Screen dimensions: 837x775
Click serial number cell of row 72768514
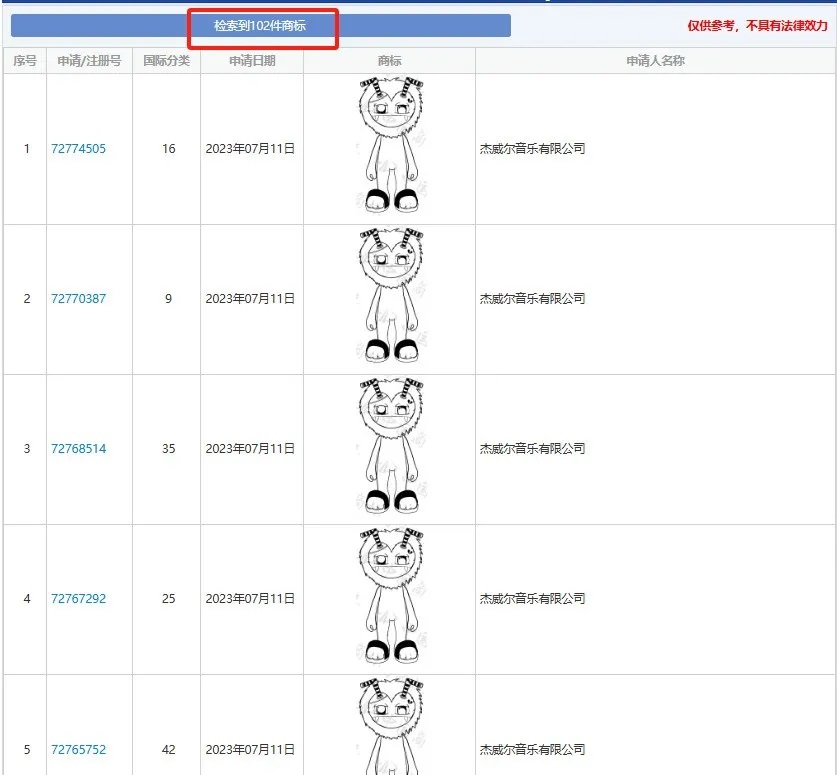27,448
